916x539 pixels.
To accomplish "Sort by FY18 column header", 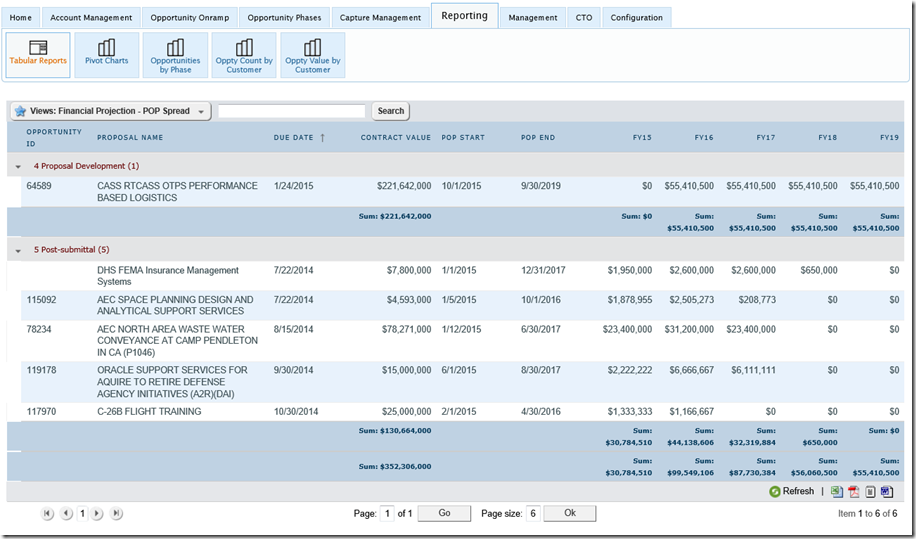I will 828,138.
